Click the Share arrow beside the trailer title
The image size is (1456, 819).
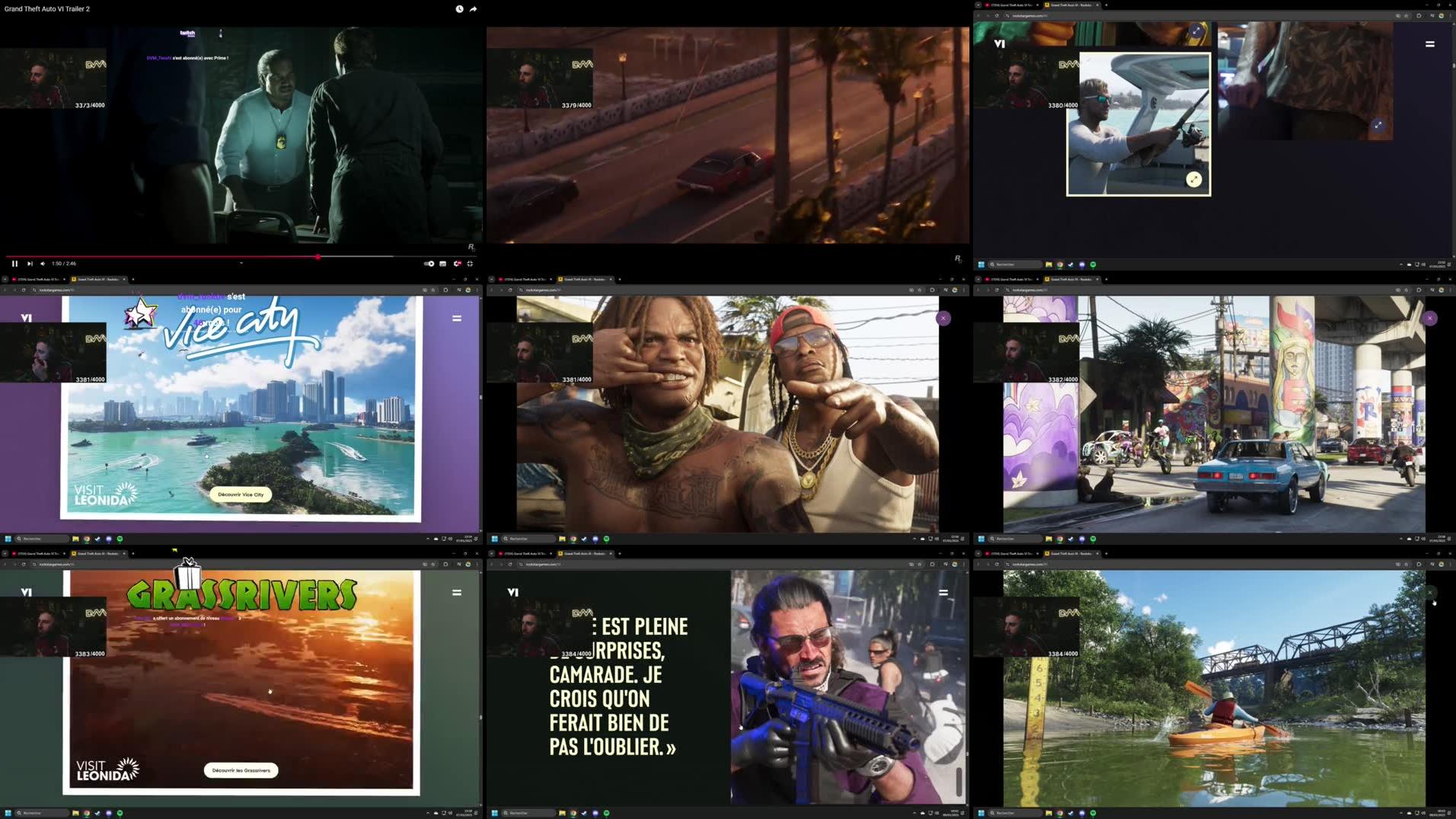click(x=473, y=9)
